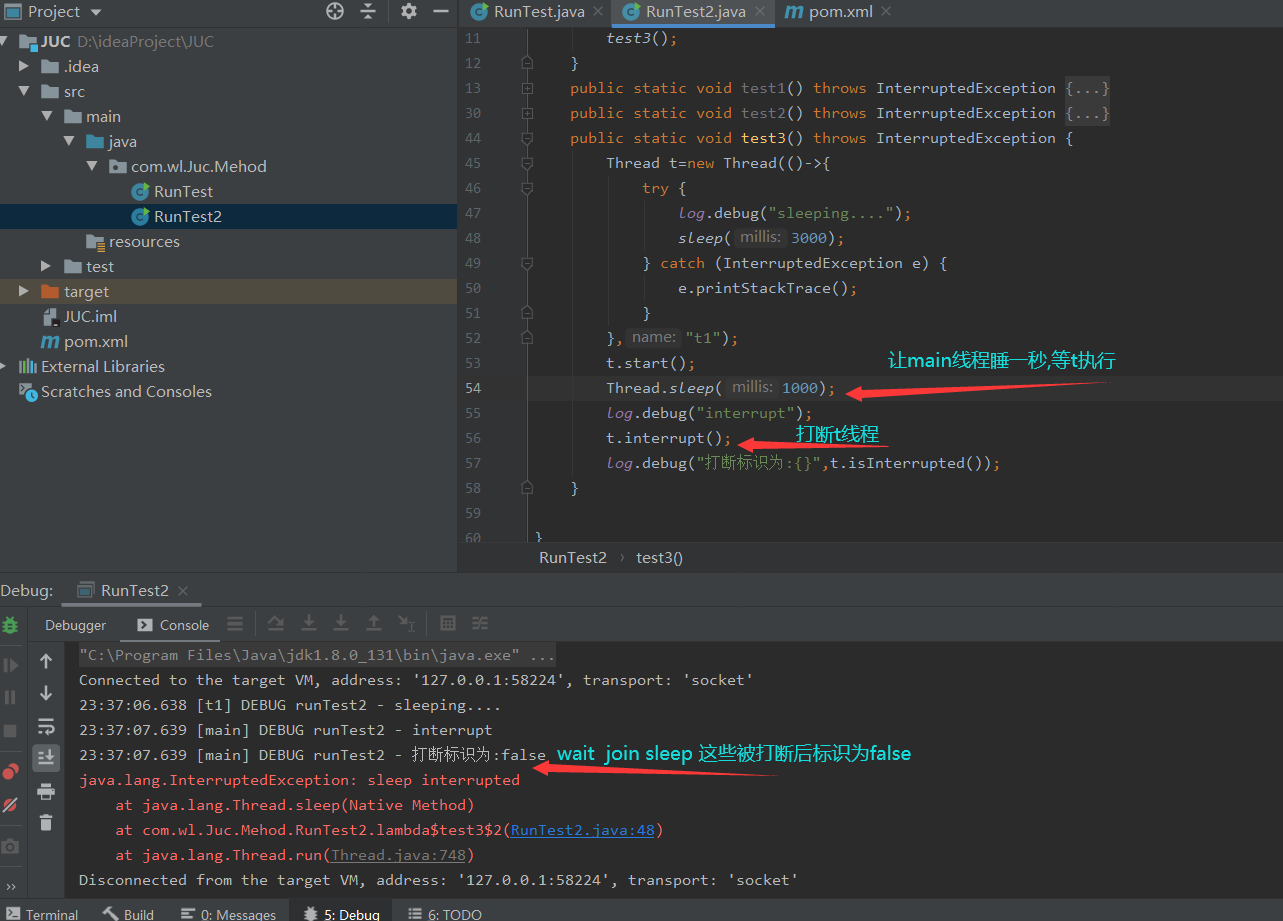Close the RunTest2 debug session tab
Screen dimensions: 1283x921
pos(182,590)
